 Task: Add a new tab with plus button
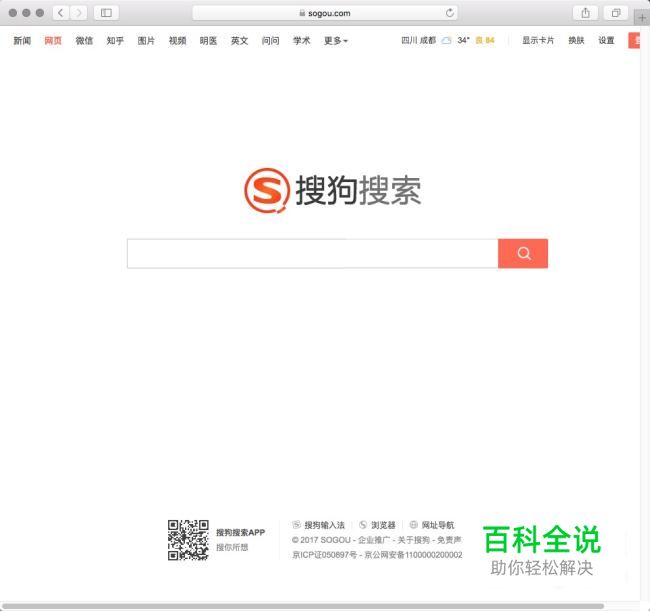(x=642, y=17)
